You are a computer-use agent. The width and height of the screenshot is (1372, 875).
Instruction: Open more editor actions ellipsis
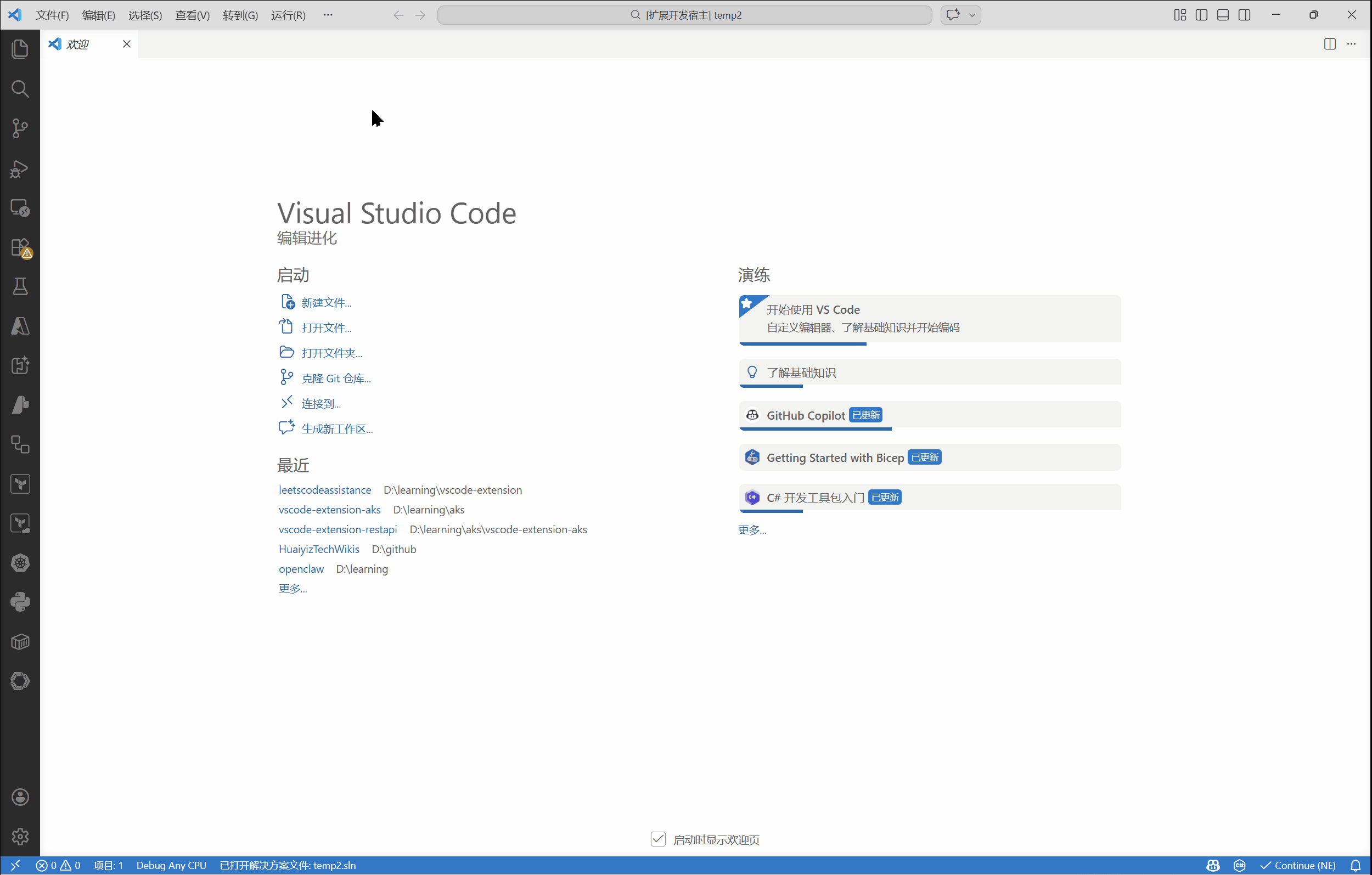click(x=1352, y=44)
